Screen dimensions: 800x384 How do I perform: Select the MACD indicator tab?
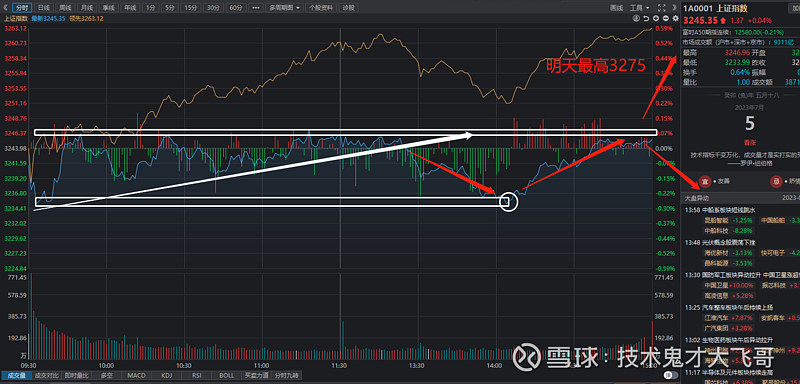tap(136, 375)
